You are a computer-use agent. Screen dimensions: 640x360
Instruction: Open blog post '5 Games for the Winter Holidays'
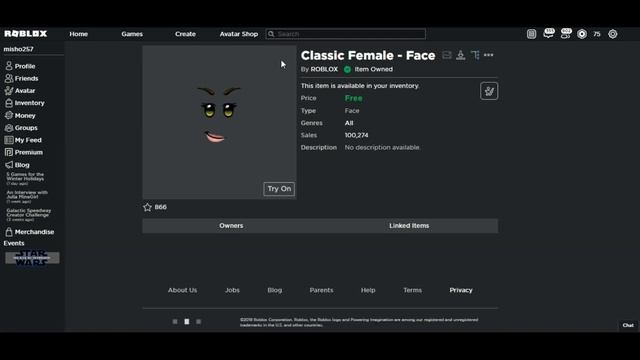[x=25, y=176]
